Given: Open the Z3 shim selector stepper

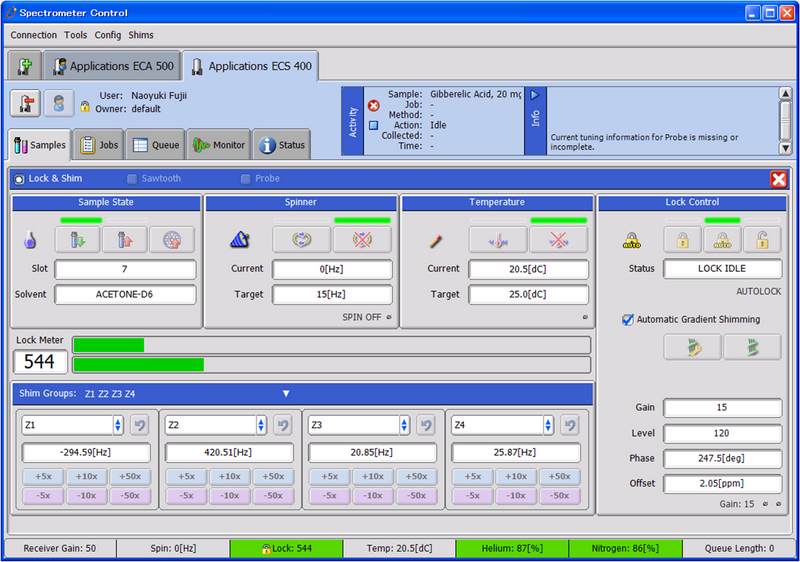Looking at the screenshot, I should coord(405,425).
